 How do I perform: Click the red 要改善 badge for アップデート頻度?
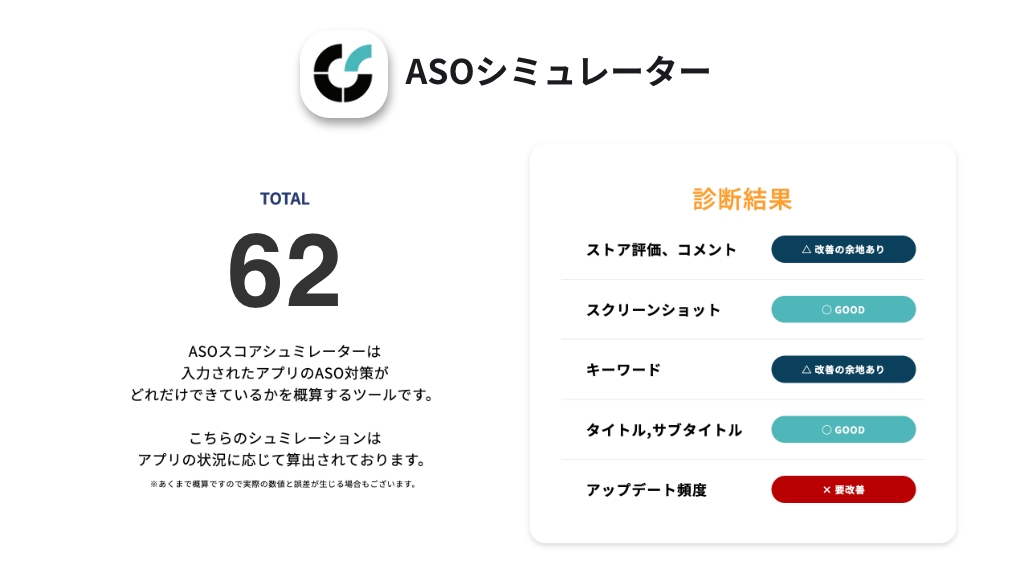point(843,490)
